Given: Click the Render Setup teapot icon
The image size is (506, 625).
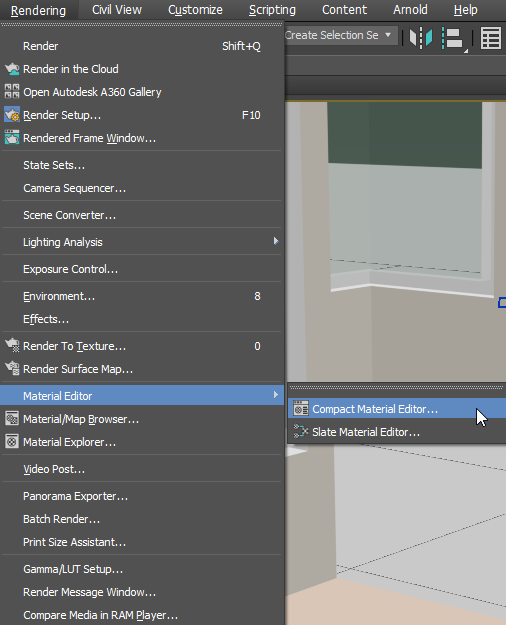Looking at the screenshot, I should click(x=12, y=115).
